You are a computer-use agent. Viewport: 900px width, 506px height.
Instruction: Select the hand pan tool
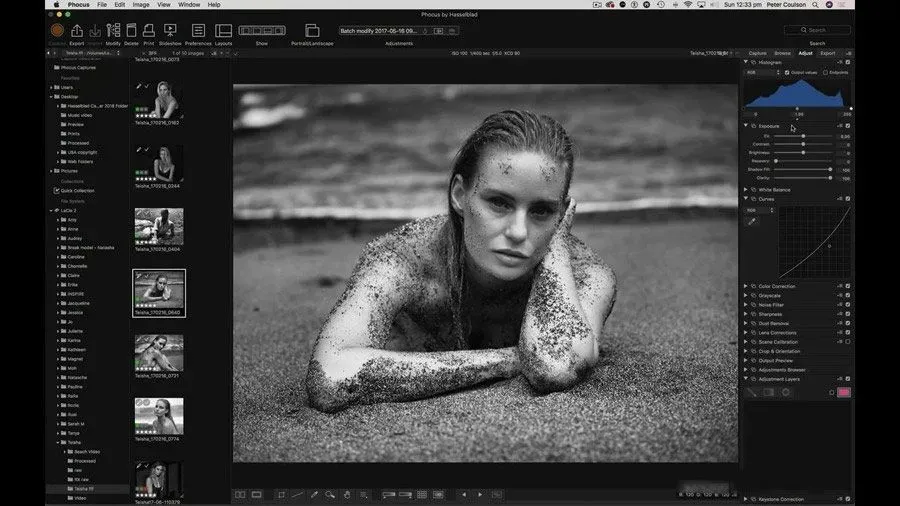click(347, 495)
